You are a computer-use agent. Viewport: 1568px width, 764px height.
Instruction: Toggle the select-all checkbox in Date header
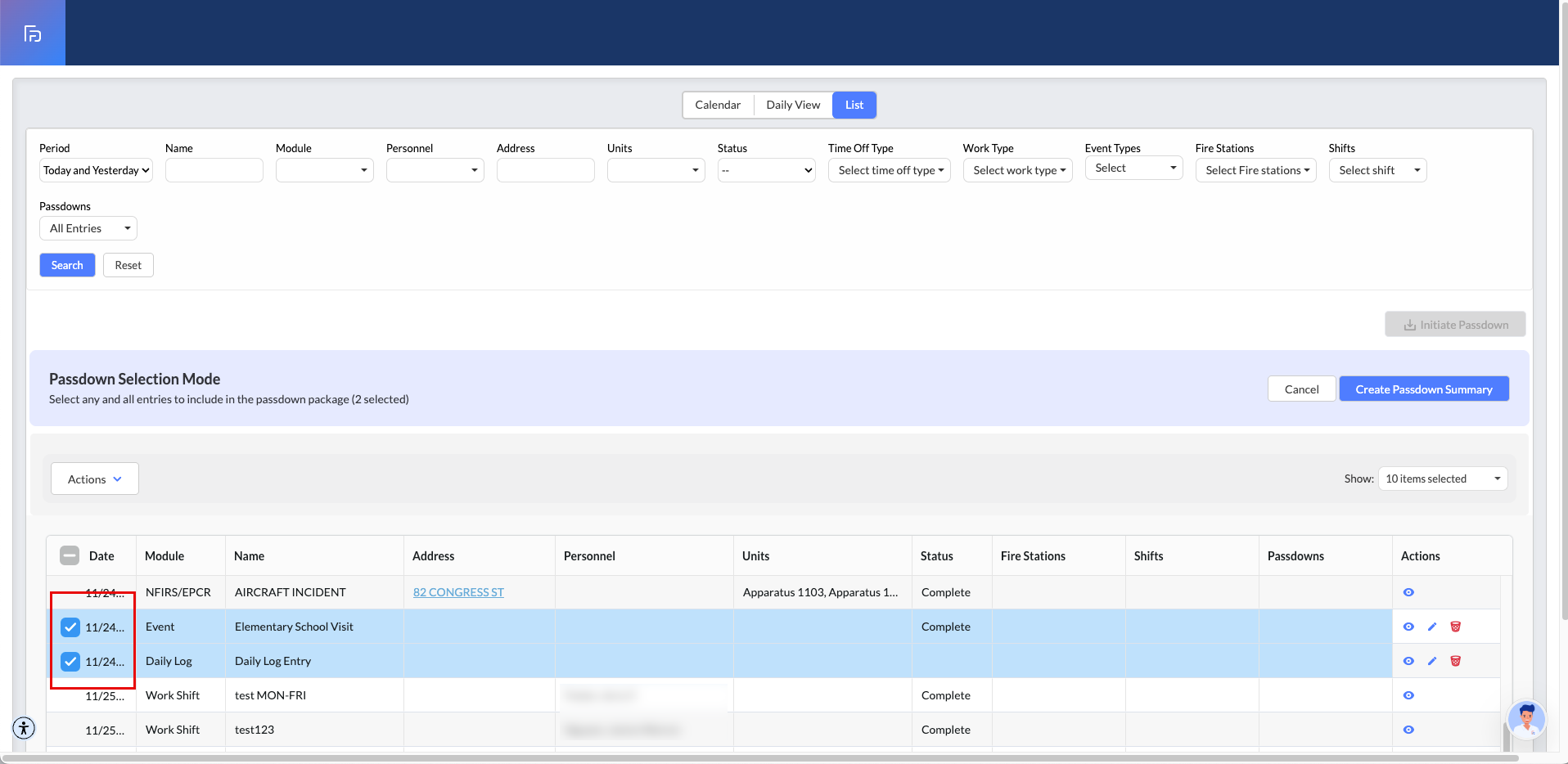(x=70, y=556)
